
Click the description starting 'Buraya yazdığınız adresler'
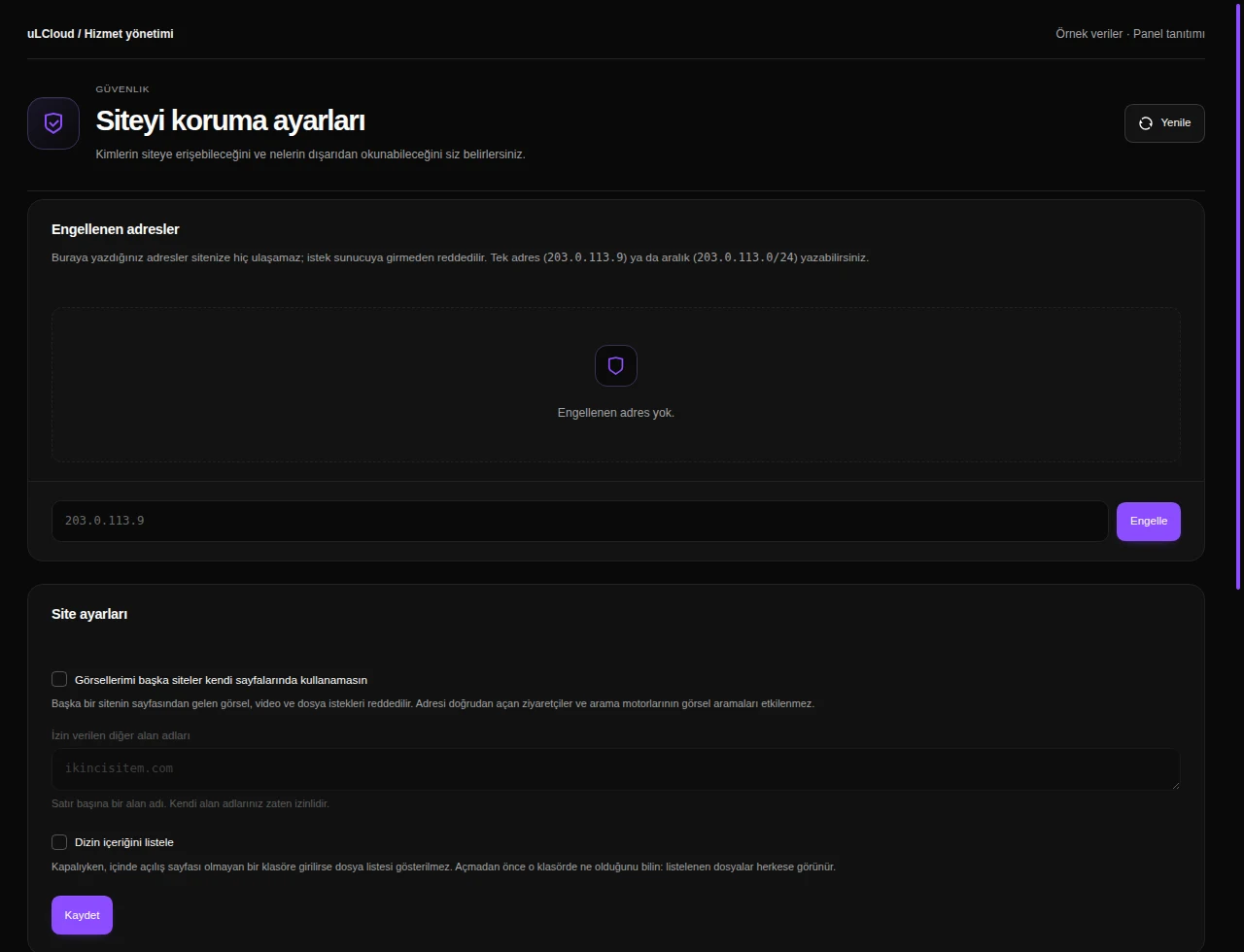[460, 257]
